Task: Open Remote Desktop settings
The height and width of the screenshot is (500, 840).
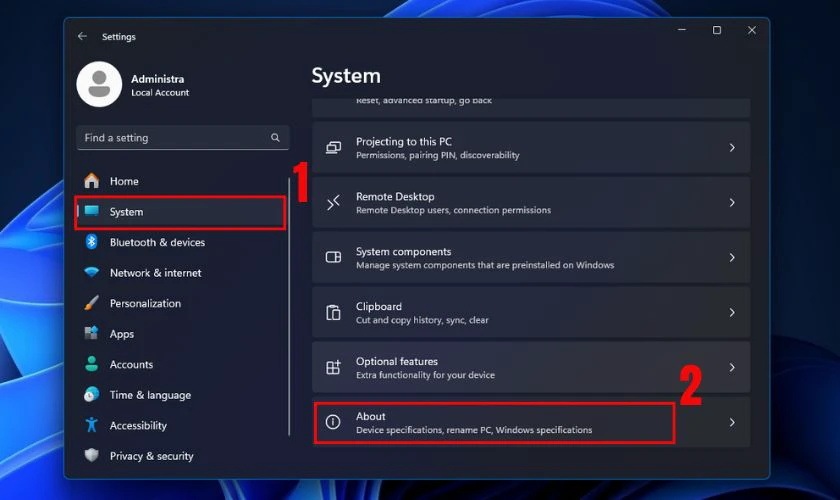Action: pos(531,203)
